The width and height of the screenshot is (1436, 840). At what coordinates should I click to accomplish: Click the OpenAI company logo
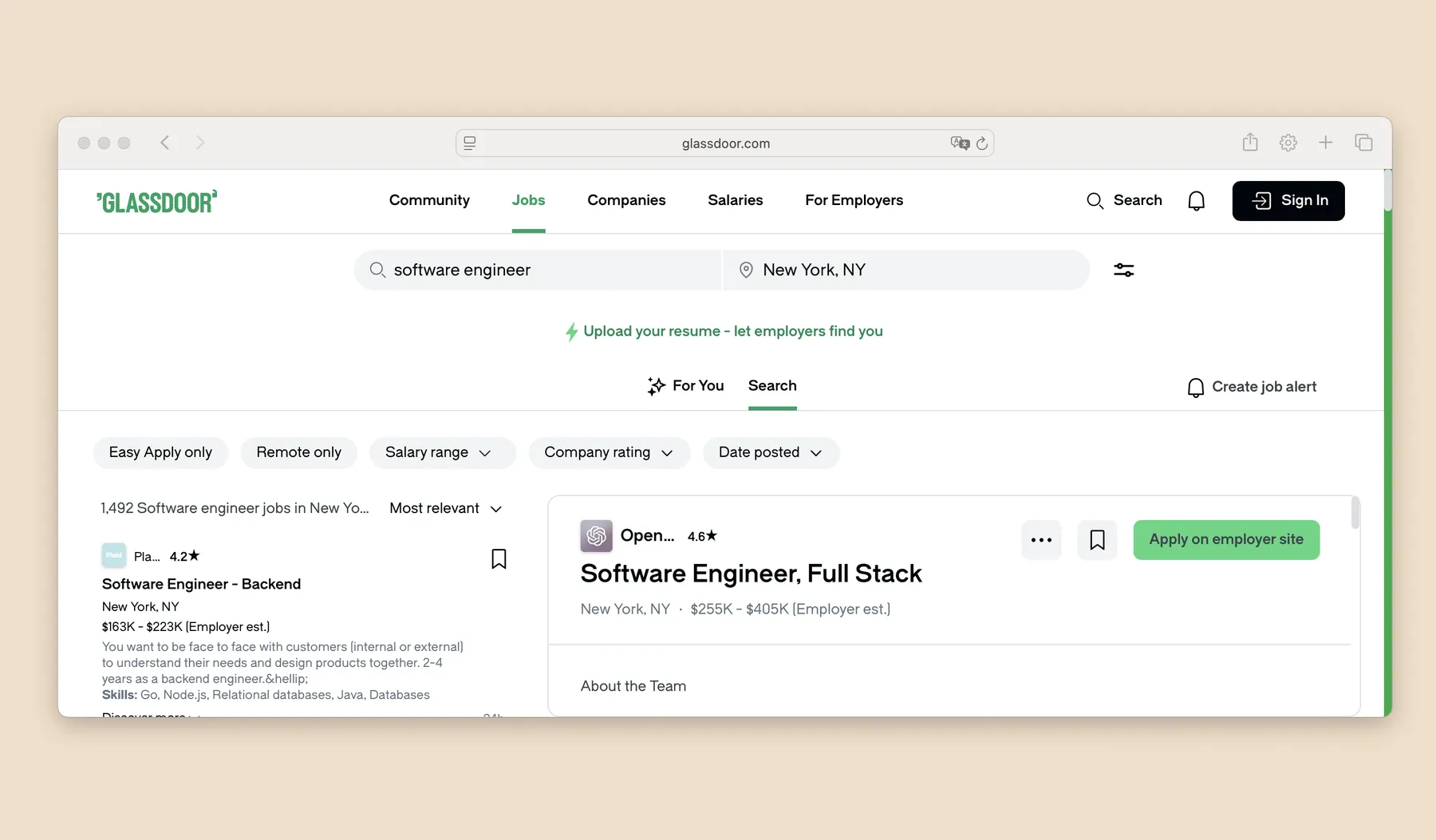596,536
